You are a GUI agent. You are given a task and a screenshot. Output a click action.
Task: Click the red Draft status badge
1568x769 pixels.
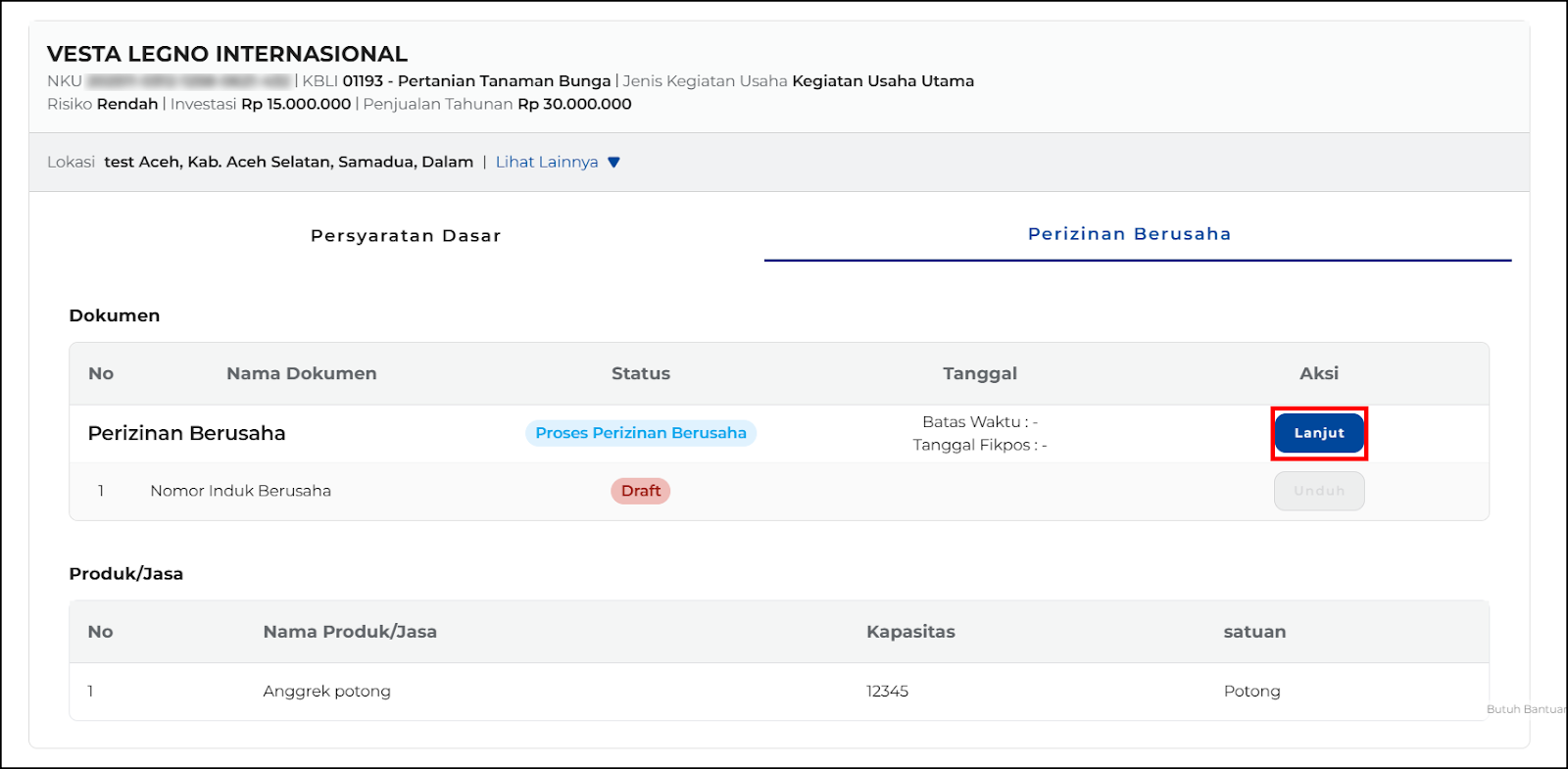point(640,491)
